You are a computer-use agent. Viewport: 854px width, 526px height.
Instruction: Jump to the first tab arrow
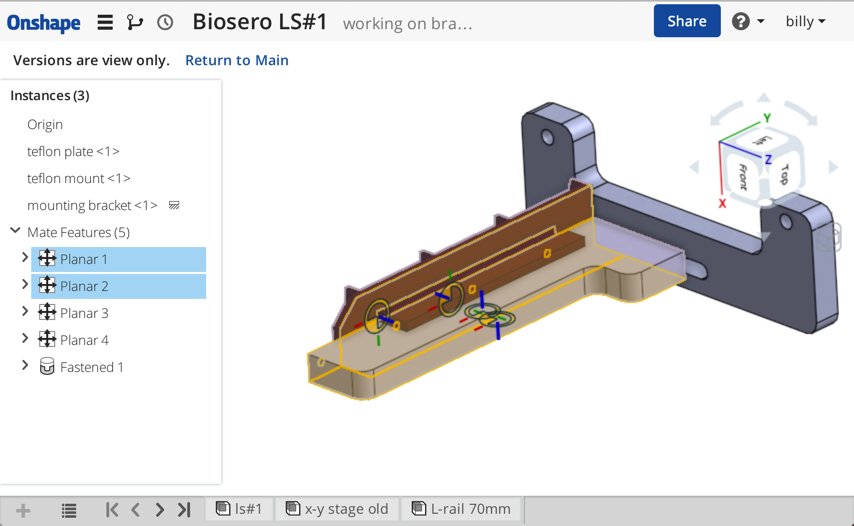click(x=112, y=510)
